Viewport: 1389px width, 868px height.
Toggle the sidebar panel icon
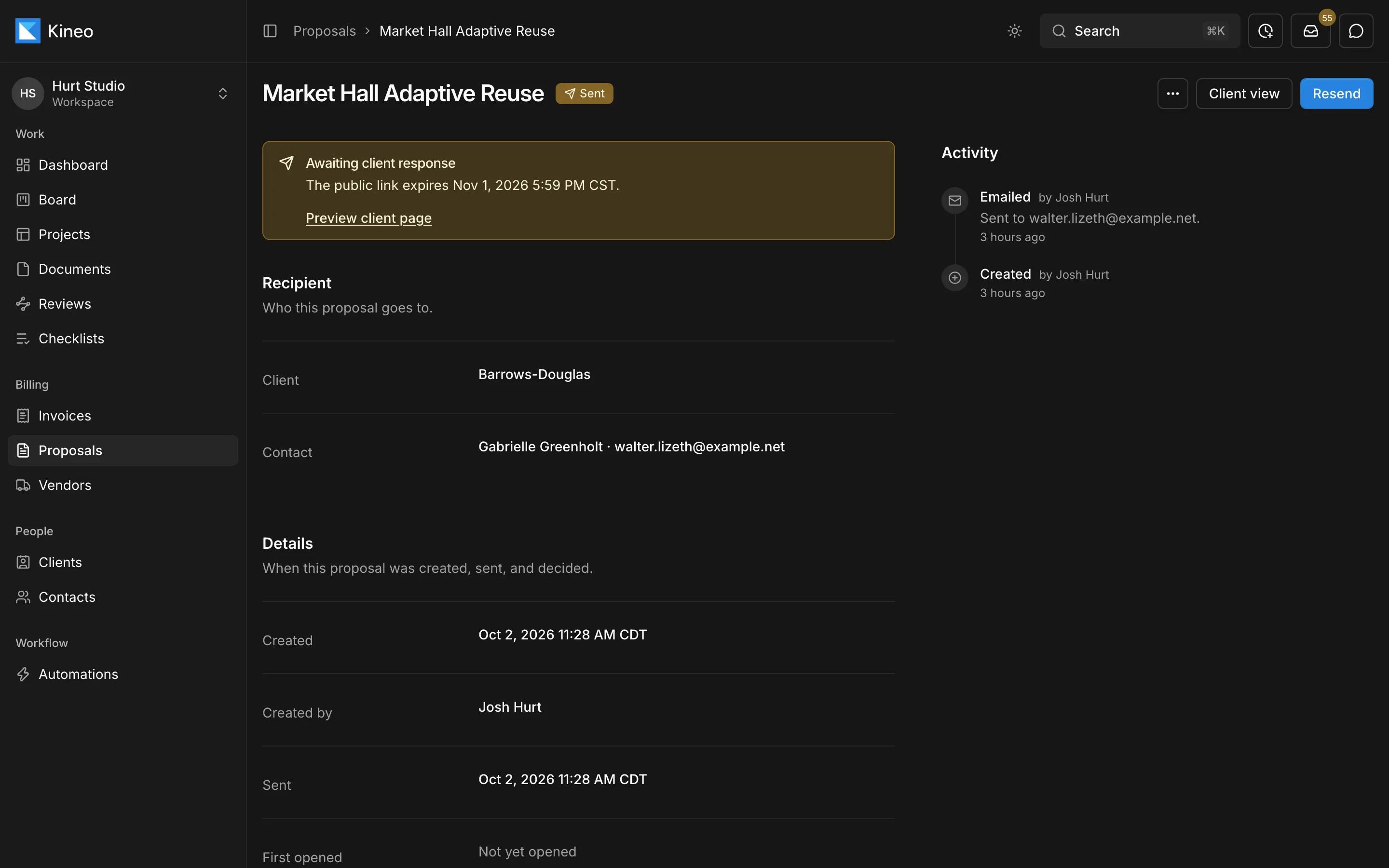click(x=270, y=31)
